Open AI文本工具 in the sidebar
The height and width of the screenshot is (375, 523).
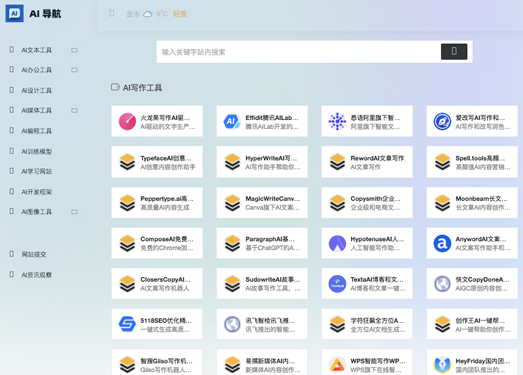[36, 50]
